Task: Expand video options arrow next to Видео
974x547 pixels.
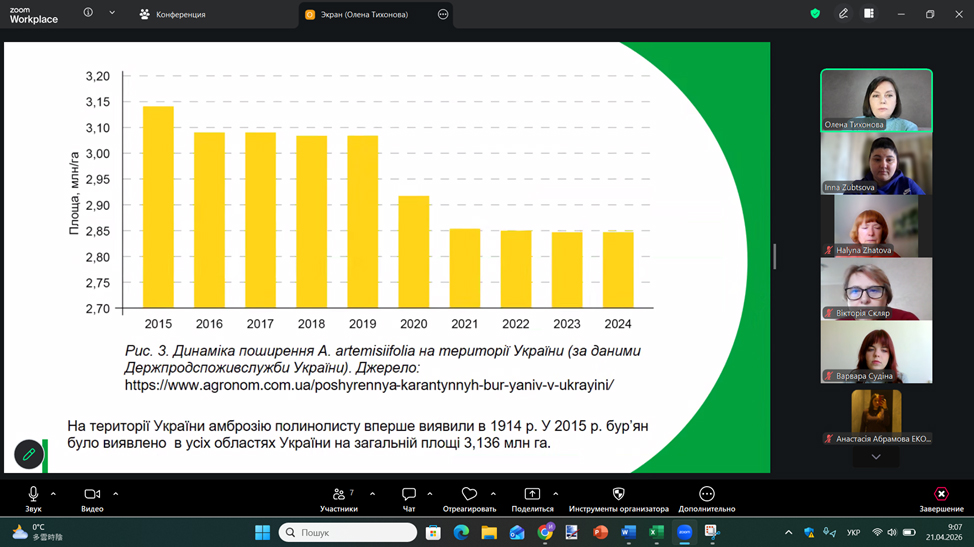Action: click(x=115, y=494)
